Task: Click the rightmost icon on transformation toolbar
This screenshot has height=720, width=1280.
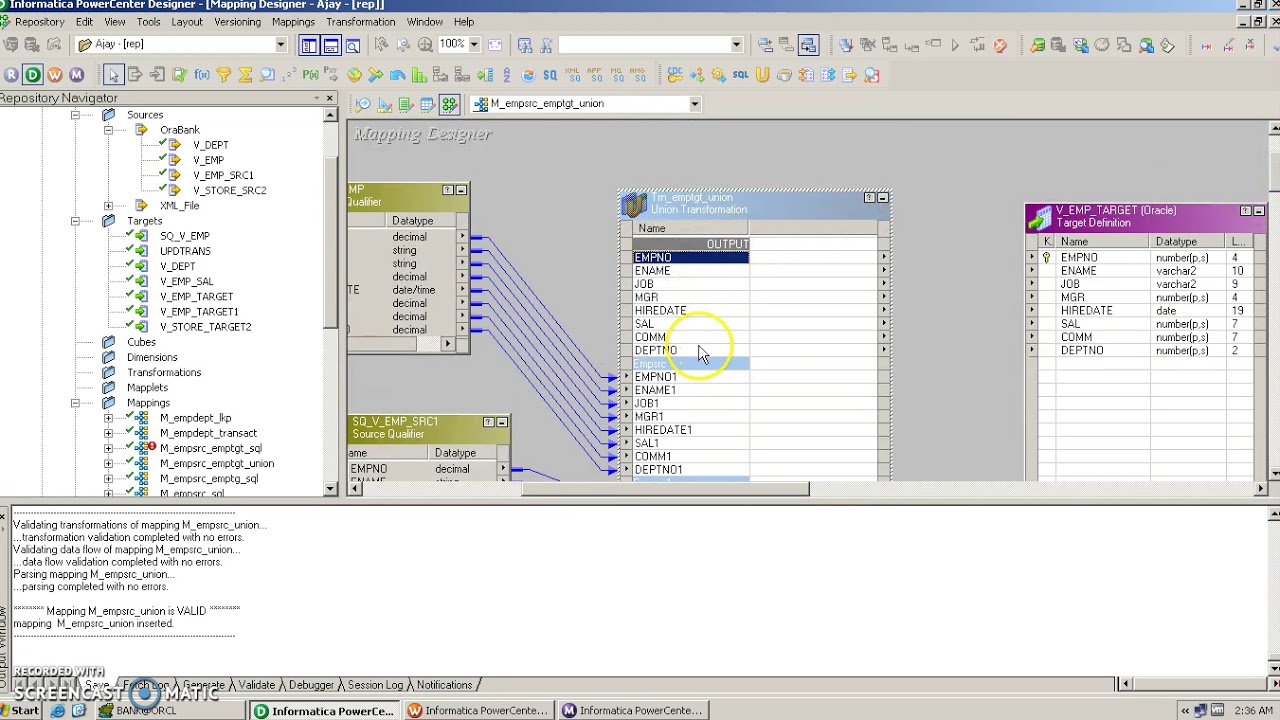Action: click(872, 75)
